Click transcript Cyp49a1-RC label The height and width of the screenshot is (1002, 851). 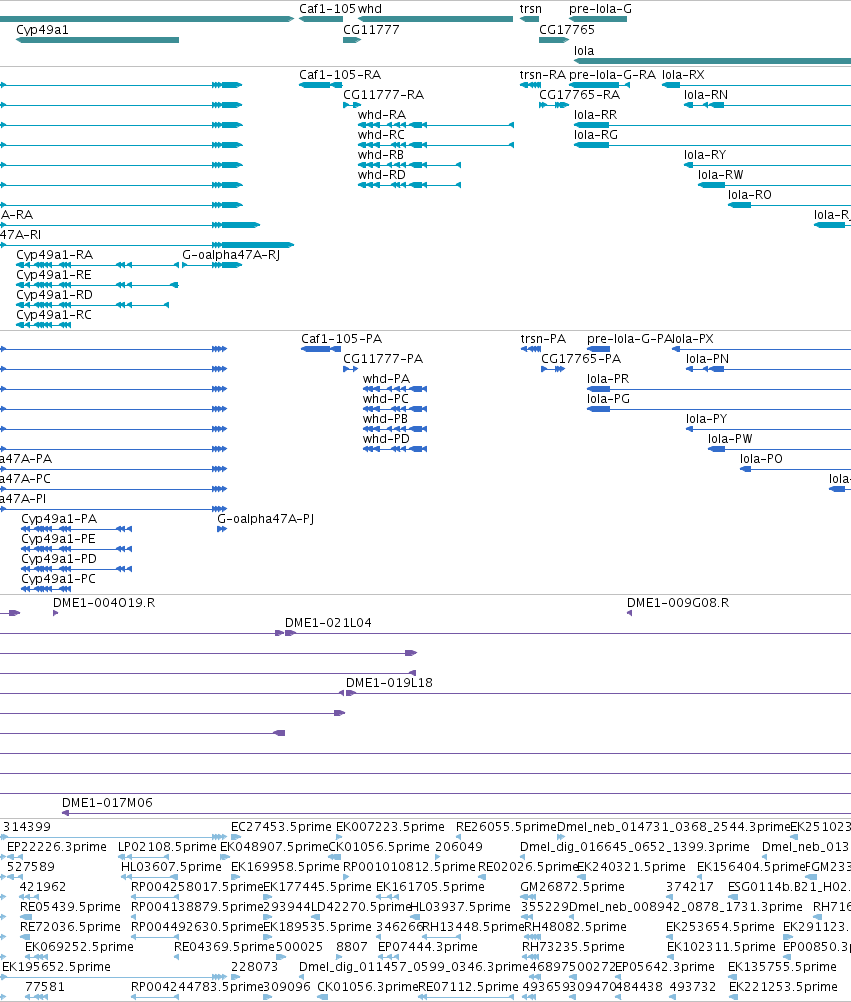pos(54,315)
